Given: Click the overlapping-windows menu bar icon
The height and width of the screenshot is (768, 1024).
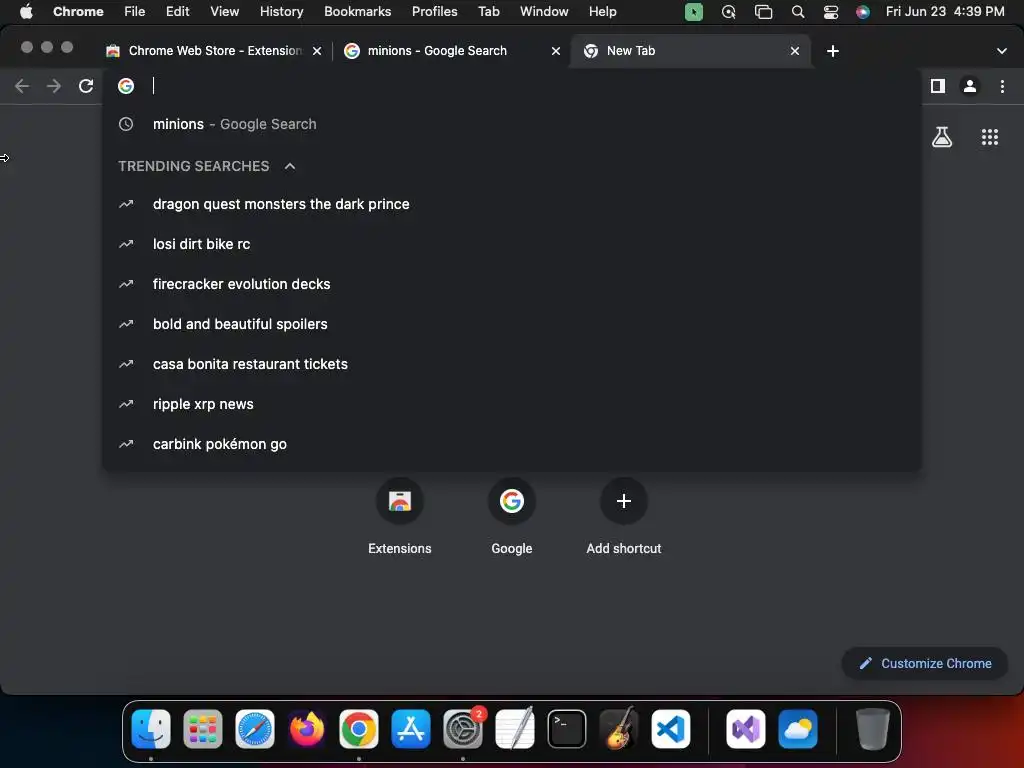Looking at the screenshot, I should point(763,12).
